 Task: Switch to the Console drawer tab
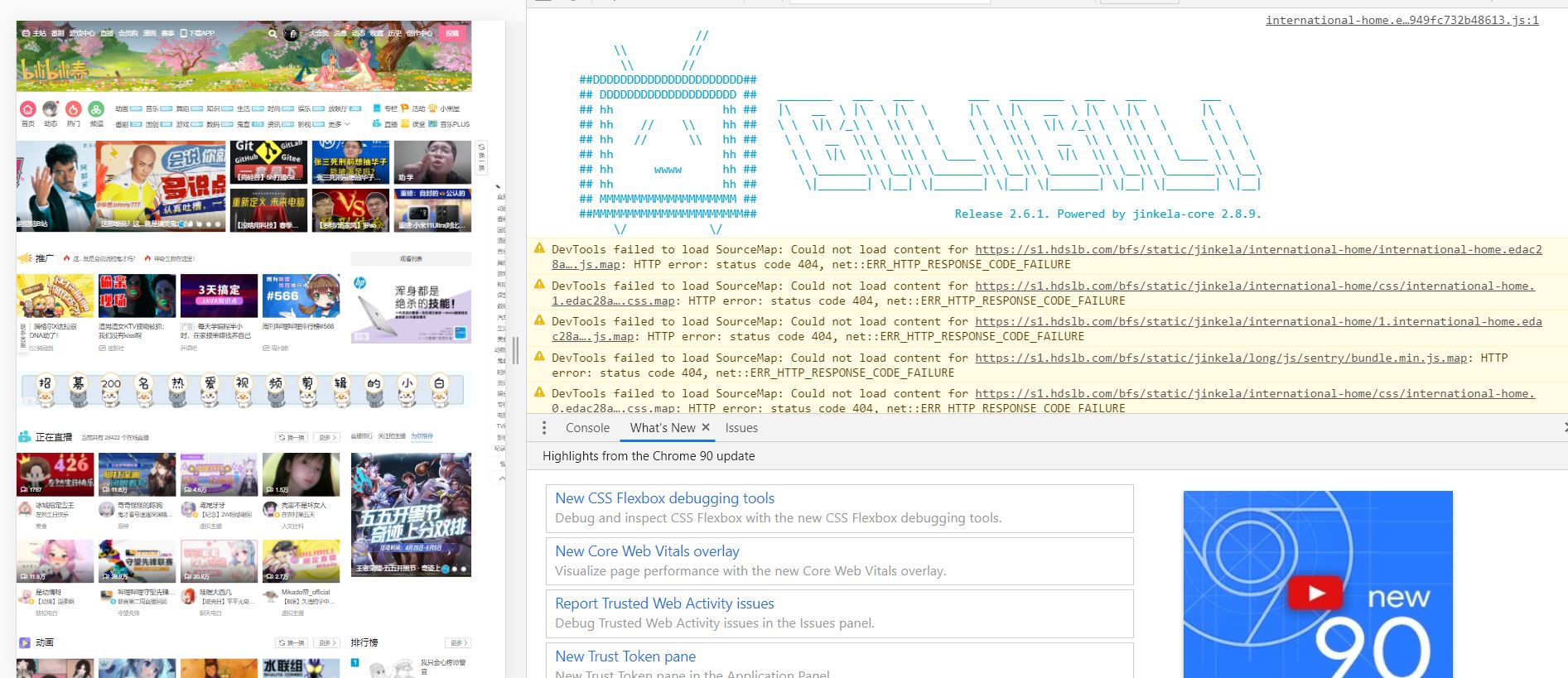(587, 428)
